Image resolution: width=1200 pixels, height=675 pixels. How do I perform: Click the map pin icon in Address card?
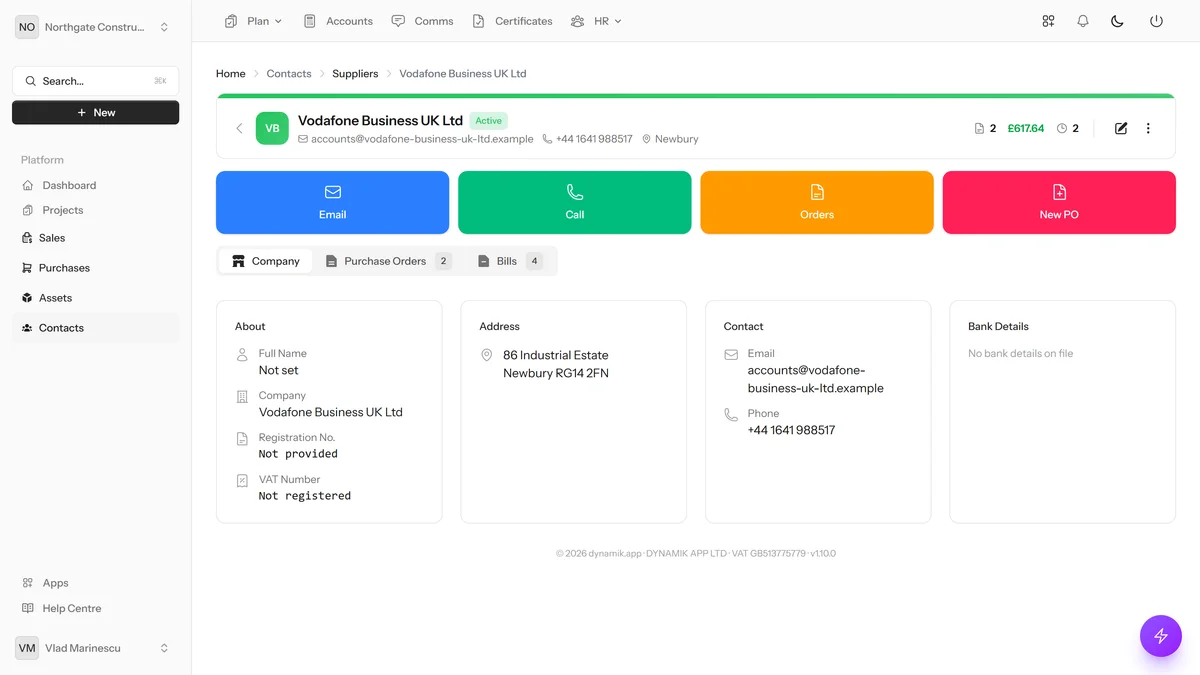coord(487,355)
